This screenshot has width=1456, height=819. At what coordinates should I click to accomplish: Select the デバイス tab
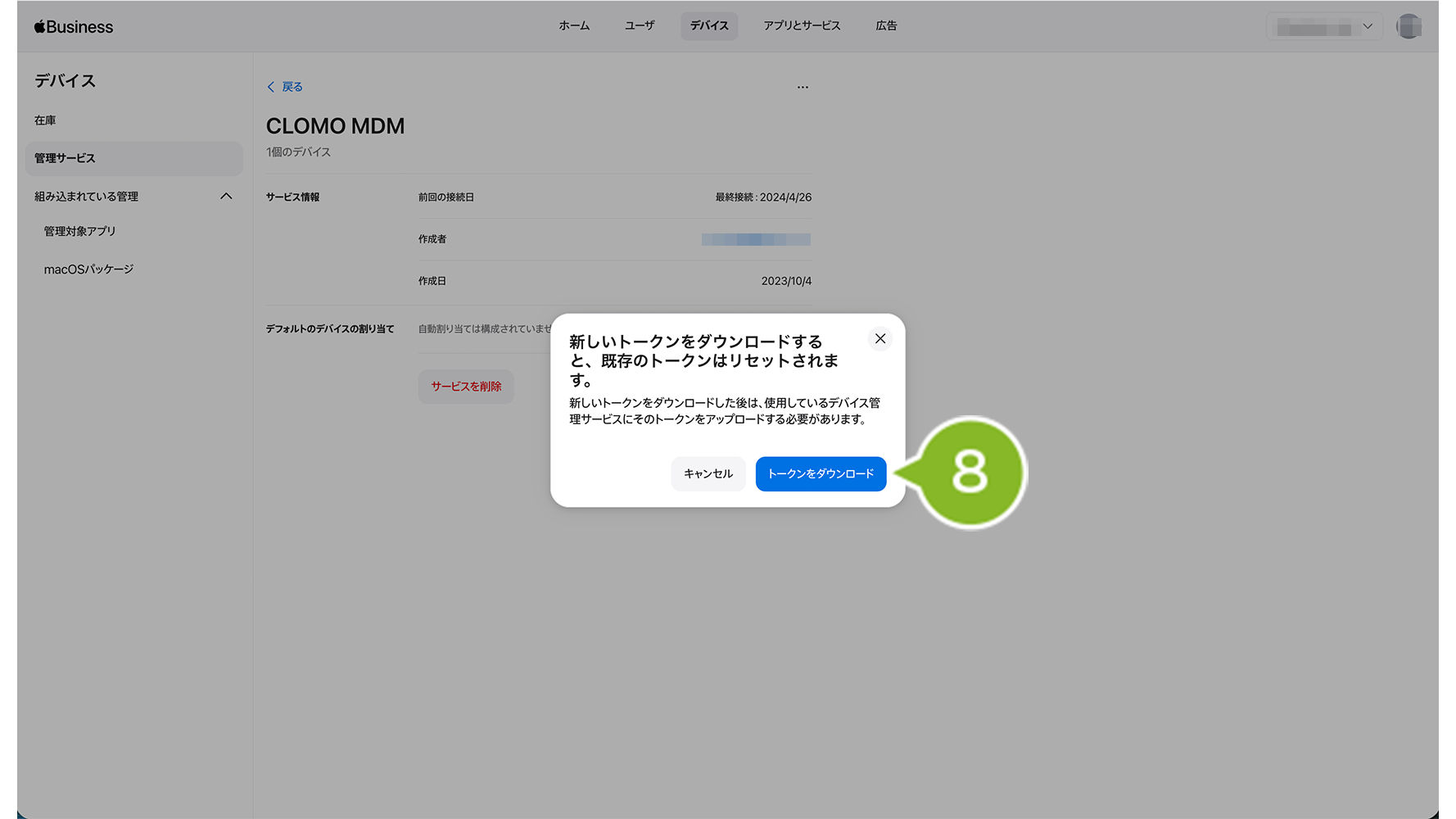tap(709, 26)
